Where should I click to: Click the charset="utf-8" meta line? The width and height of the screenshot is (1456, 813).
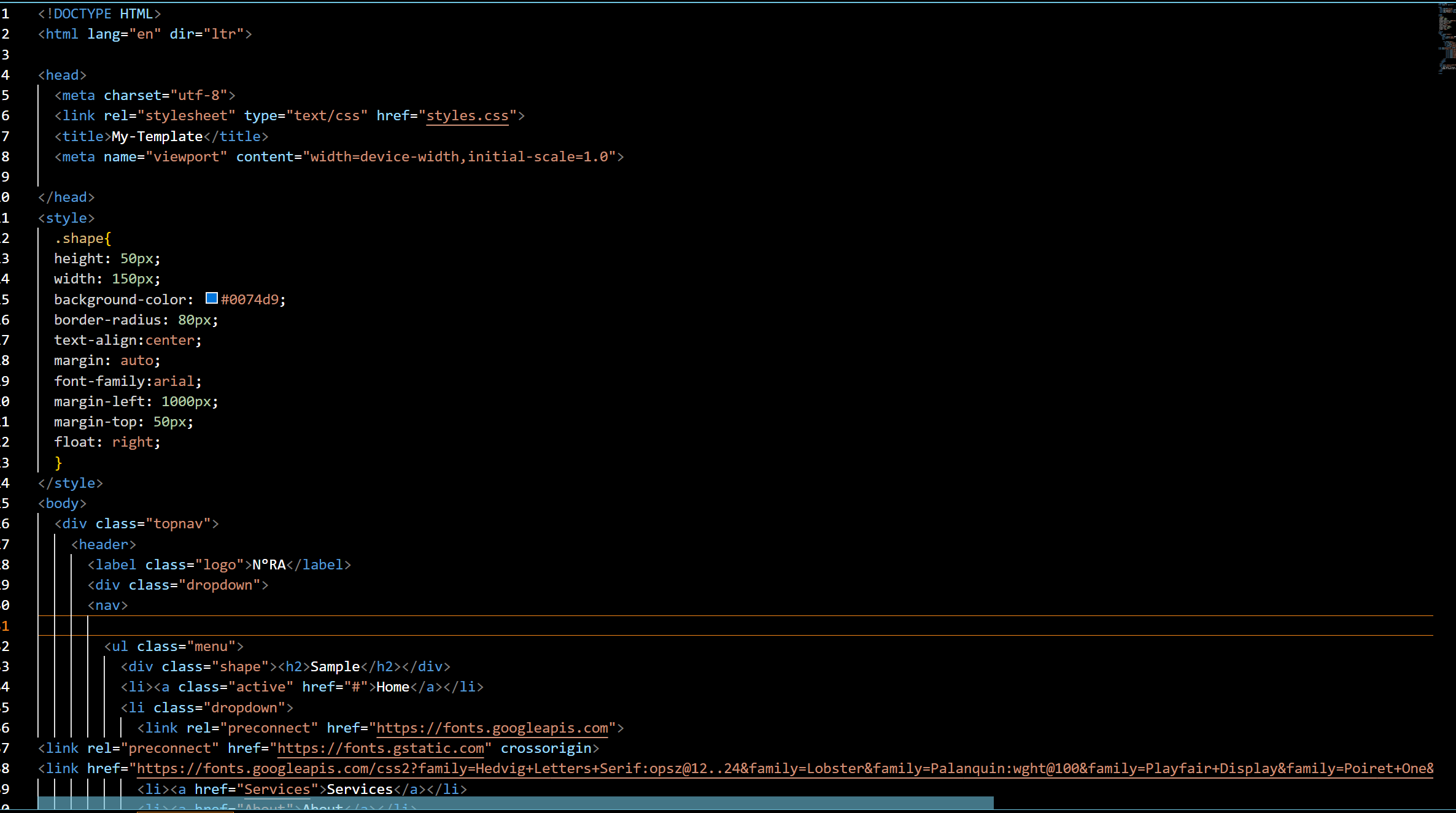click(x=145, y=96)
